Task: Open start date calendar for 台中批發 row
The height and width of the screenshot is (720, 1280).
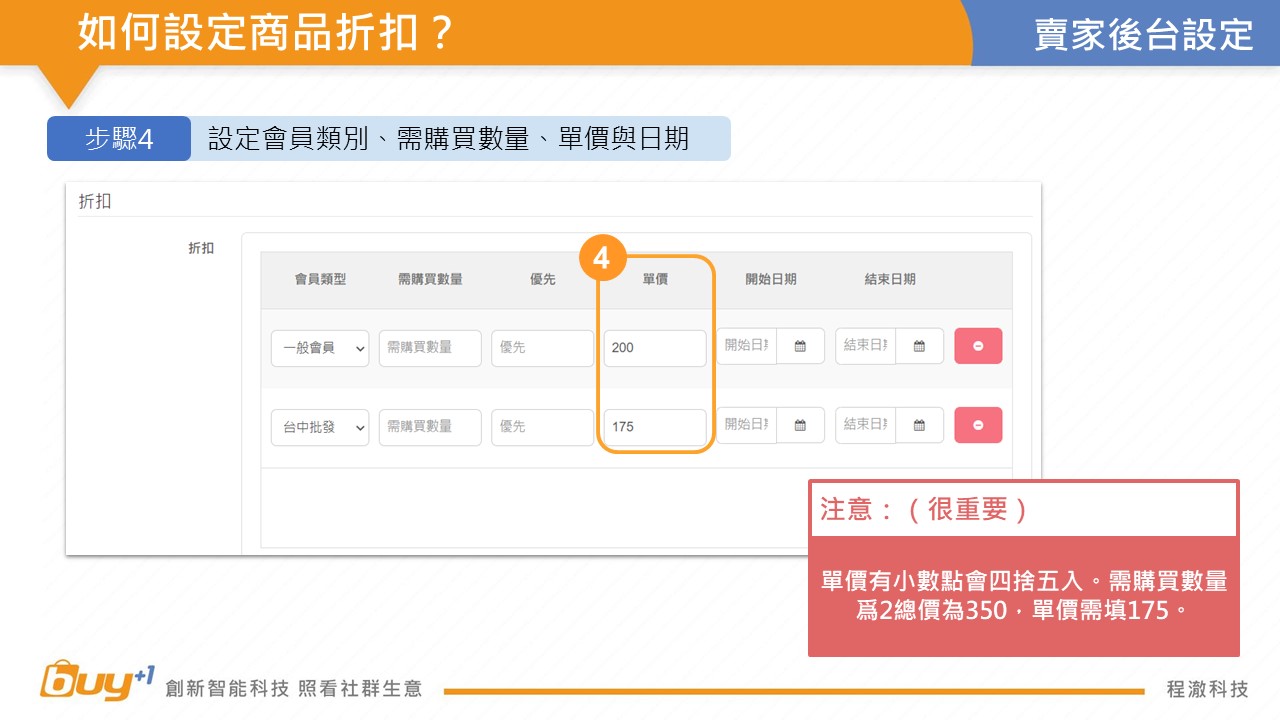Action: 800,425
